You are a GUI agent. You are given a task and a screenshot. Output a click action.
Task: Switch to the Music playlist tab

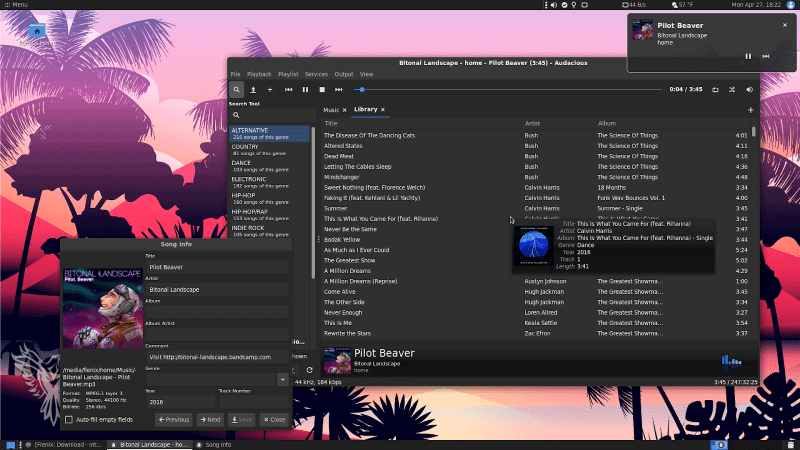(x=331, y=110)
